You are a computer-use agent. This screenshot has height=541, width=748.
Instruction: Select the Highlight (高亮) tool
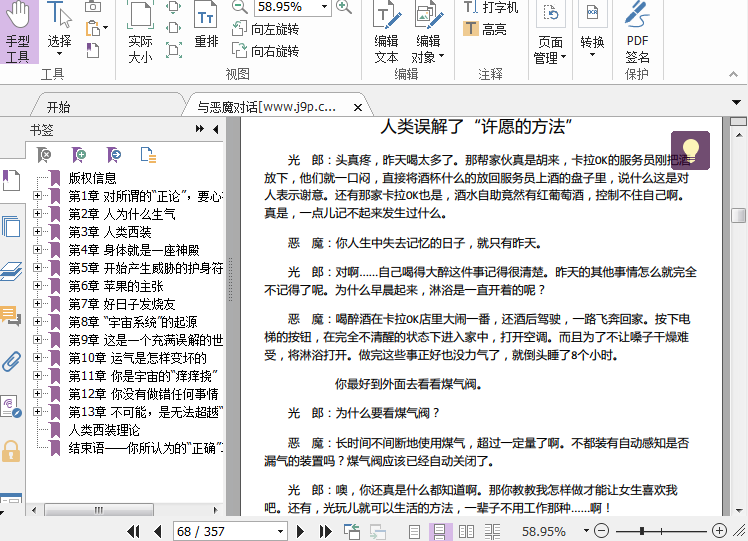(485, 30)
